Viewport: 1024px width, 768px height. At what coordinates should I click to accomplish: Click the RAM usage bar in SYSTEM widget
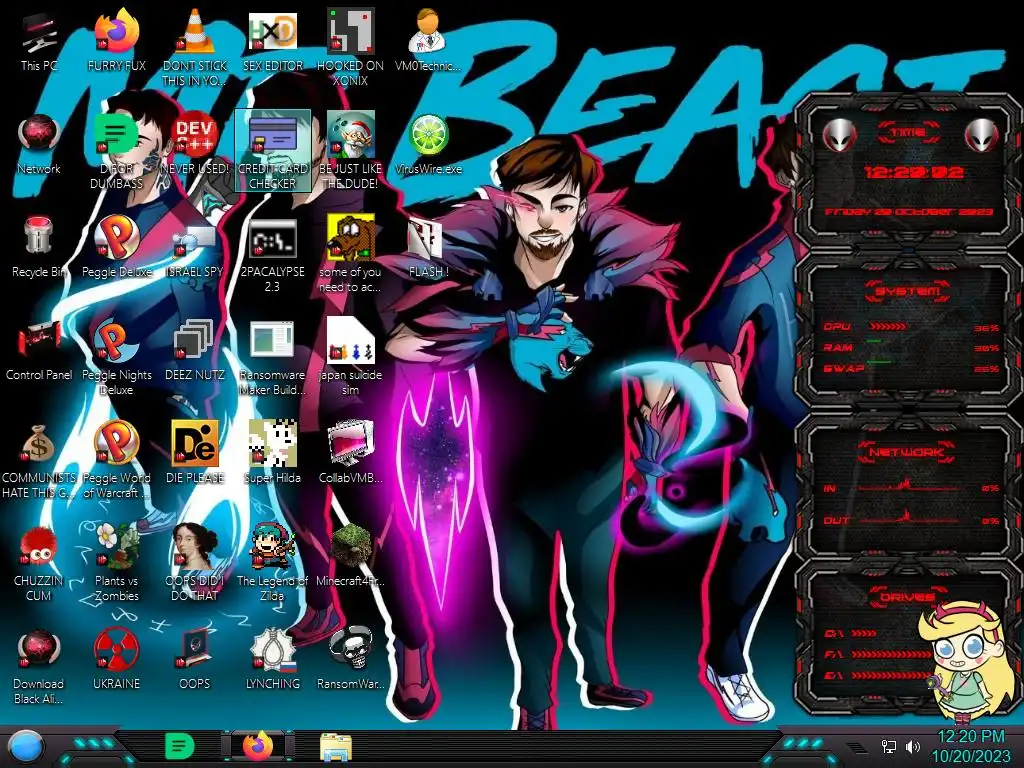click(874, 342)
